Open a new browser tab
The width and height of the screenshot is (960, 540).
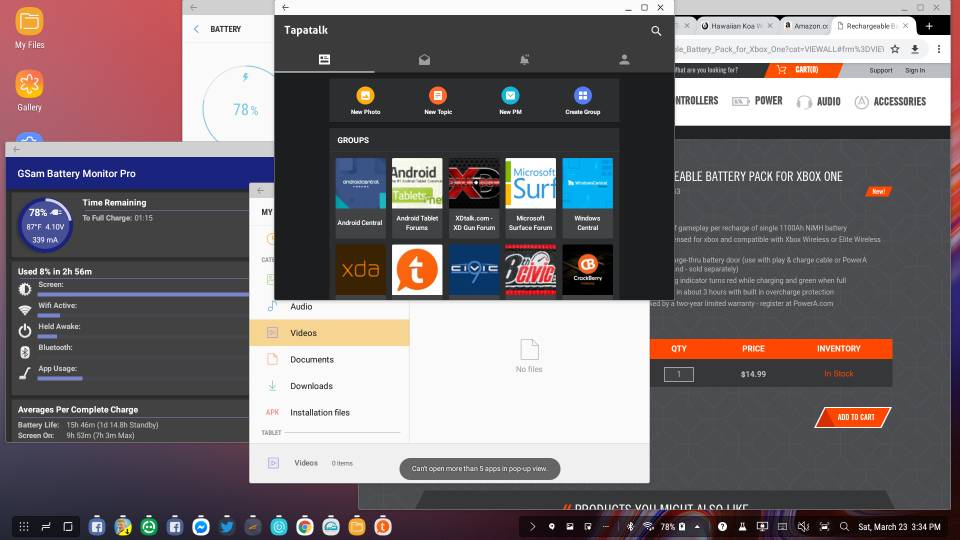click(929, 26)
